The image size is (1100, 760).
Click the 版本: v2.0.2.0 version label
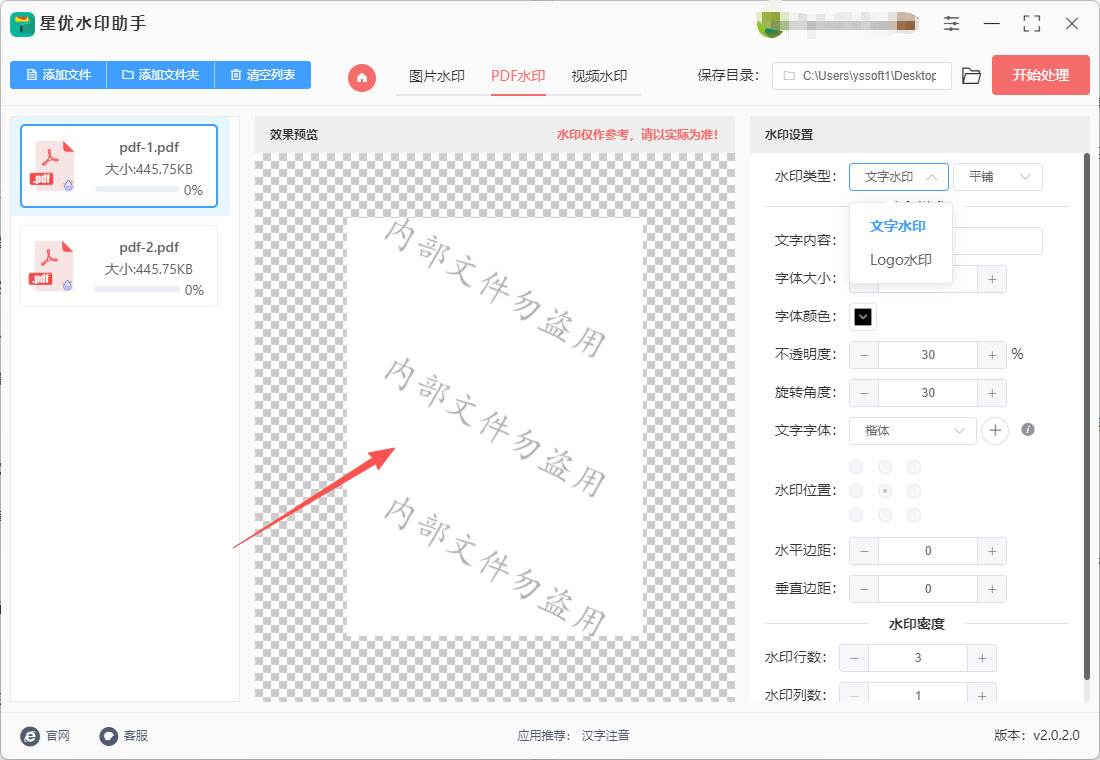click(x=1036, y=735)
